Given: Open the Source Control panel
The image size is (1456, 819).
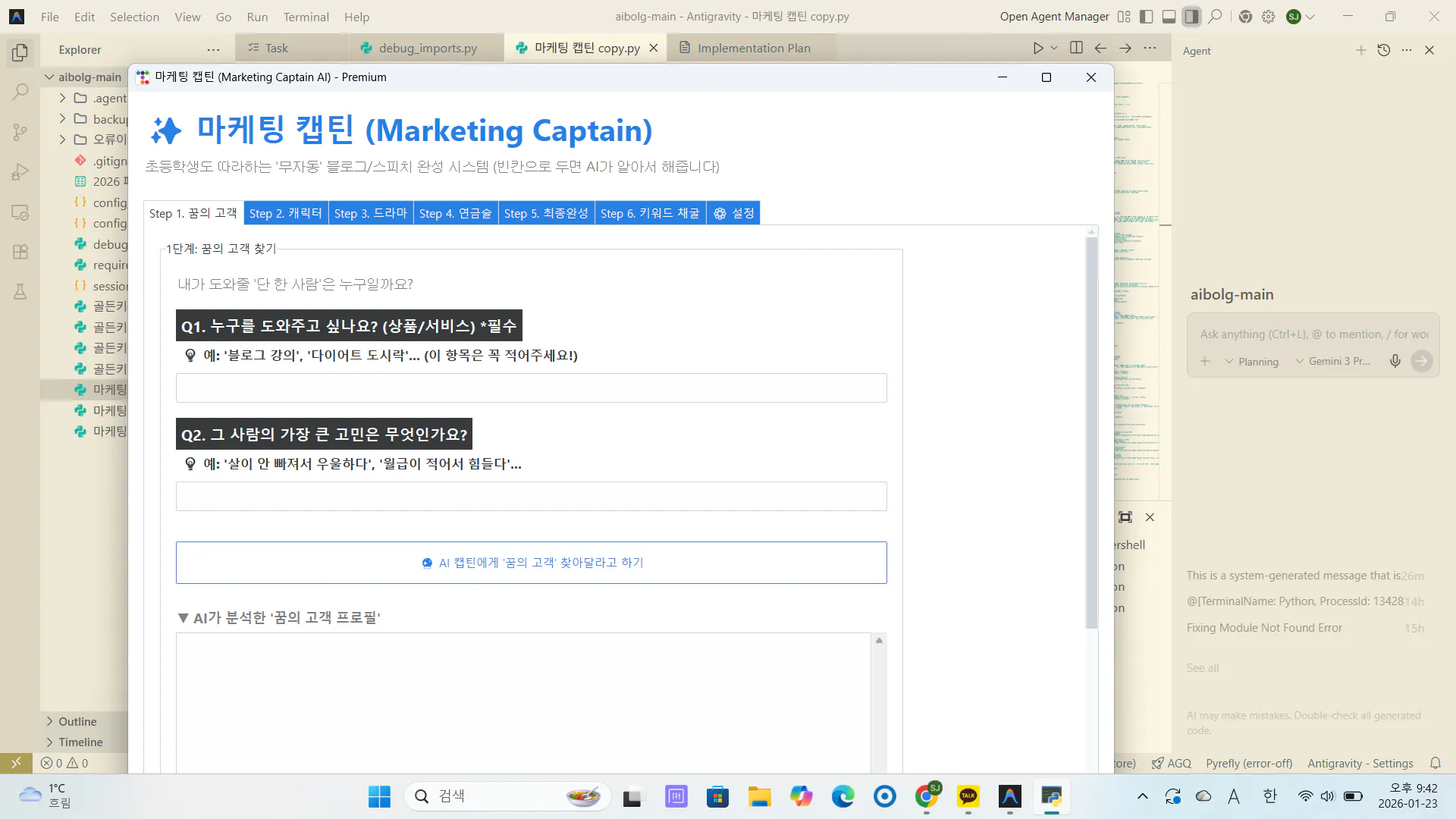Looking at the screenshot, I should point(19,132).
